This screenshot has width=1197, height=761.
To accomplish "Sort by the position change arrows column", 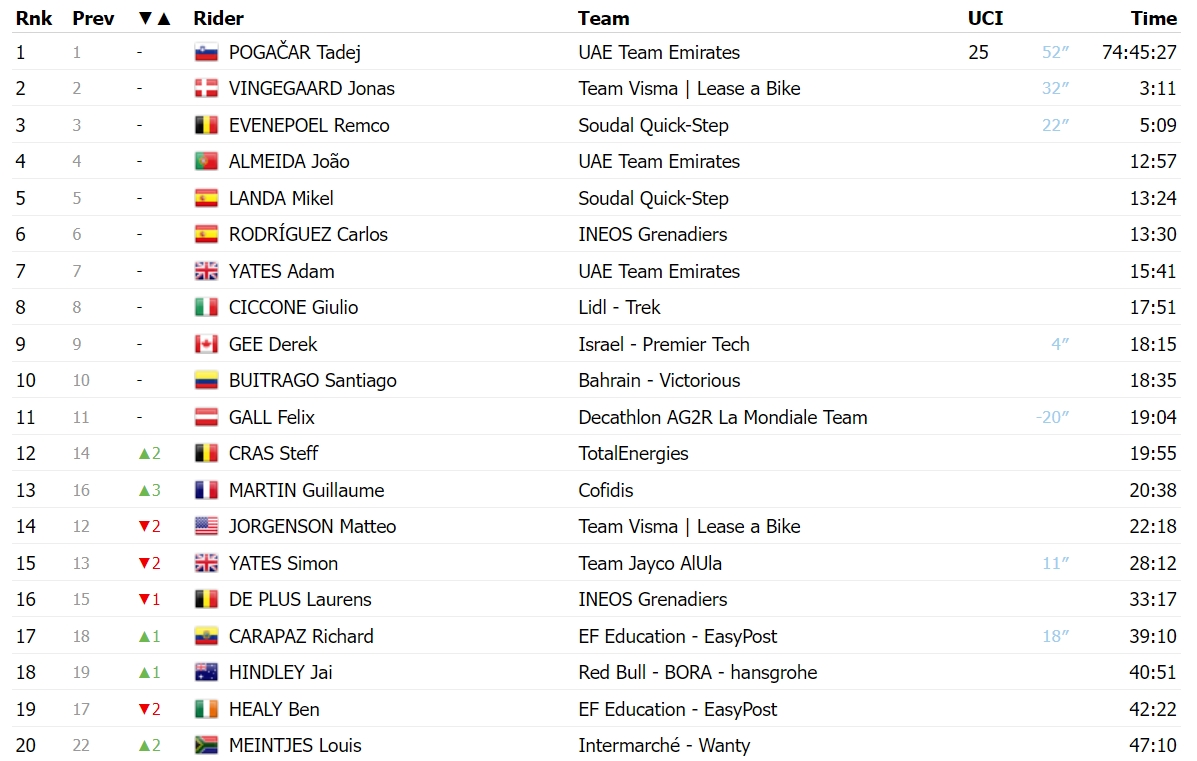I will click(x=154, y=18).
